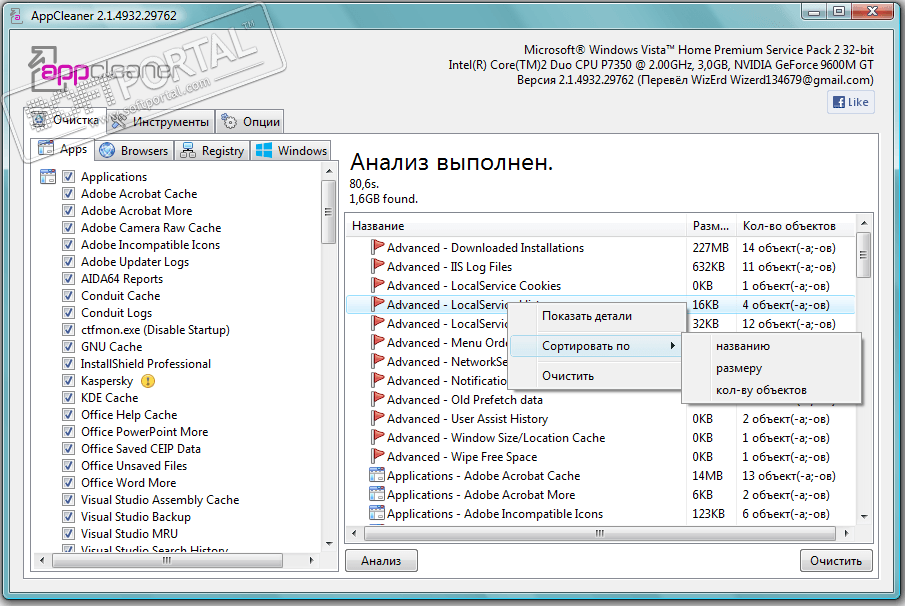Click the Разм... column header
This screenshot has width=905, height=606.
point(711,226)
